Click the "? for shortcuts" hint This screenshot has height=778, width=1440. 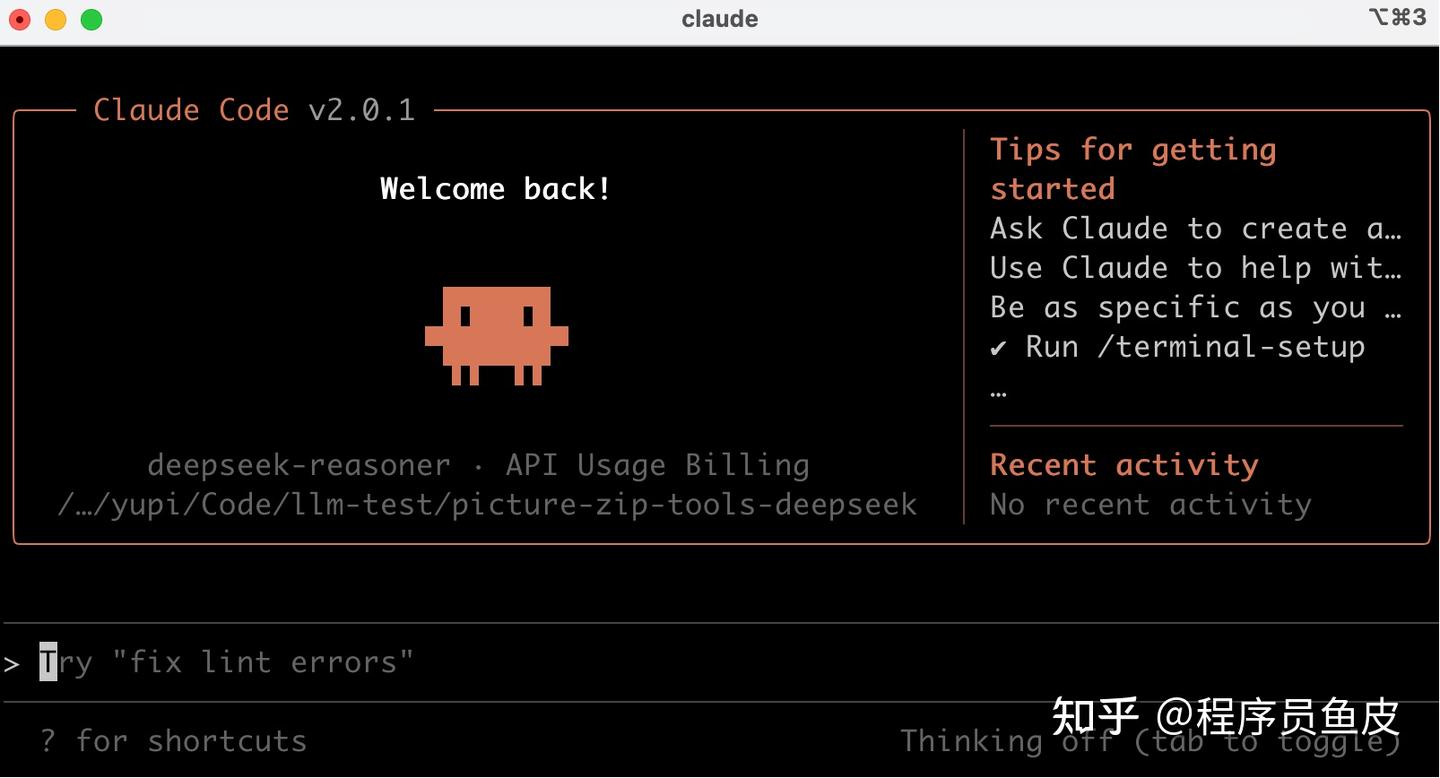point(173,741)
